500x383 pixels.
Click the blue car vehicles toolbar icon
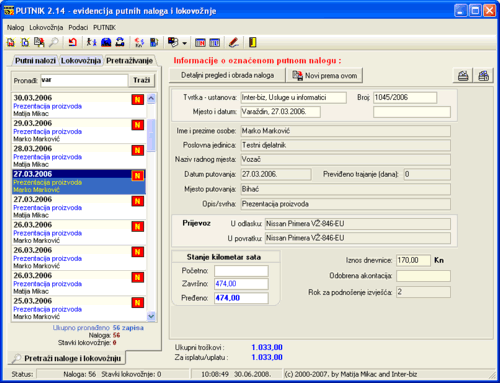pos(106,42)
